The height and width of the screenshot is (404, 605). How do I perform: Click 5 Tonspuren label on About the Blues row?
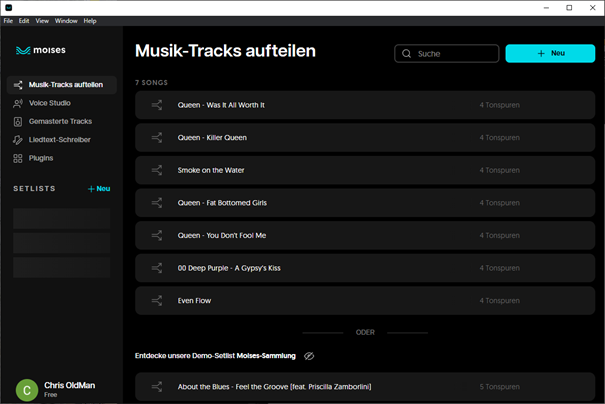pos(500,387)
